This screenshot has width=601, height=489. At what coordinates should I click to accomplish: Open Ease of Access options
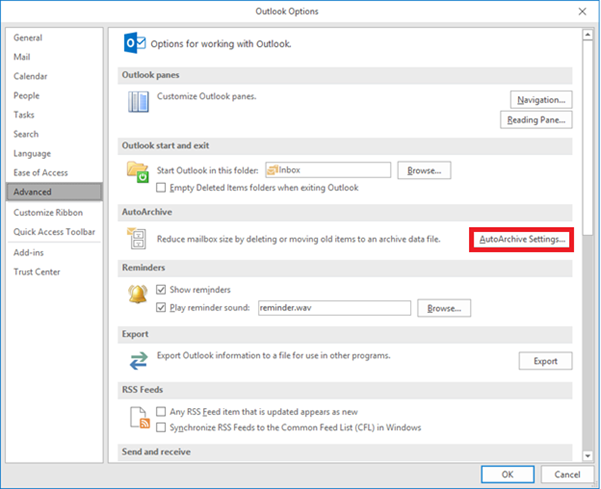(x=54, y=172)
